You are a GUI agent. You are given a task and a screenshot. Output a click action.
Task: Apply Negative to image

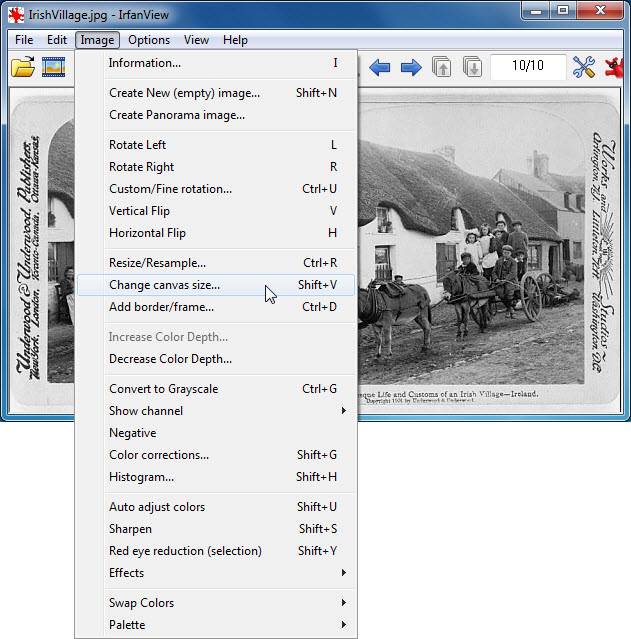(216, 433)
